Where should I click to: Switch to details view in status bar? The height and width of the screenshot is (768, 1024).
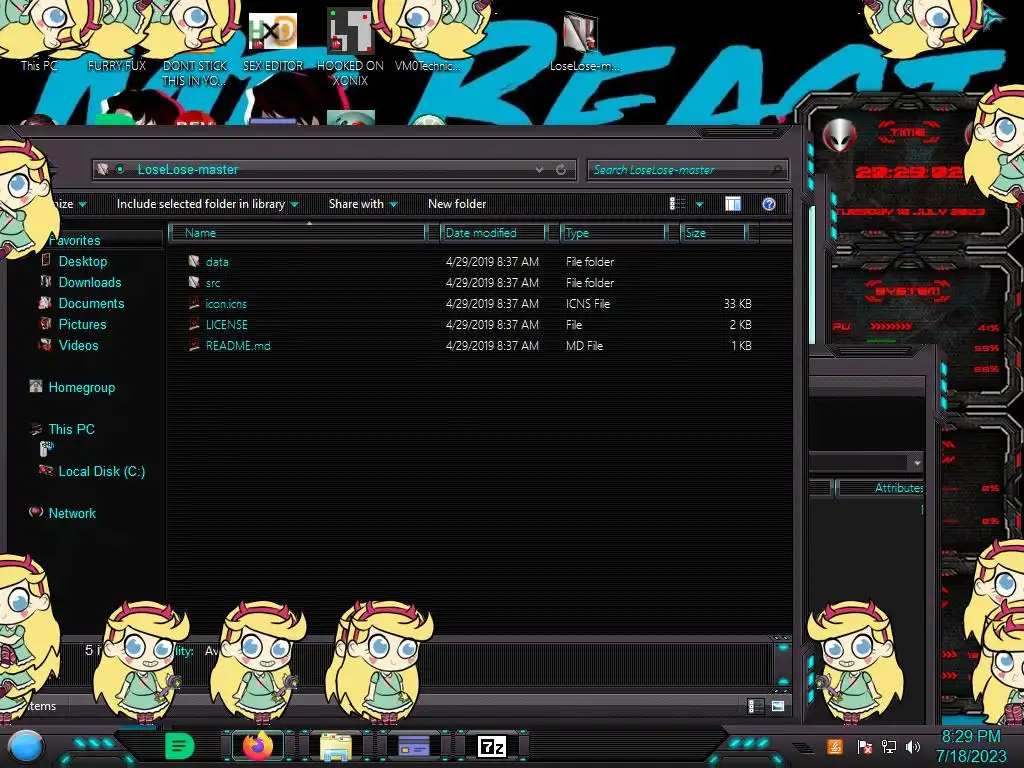756,706
